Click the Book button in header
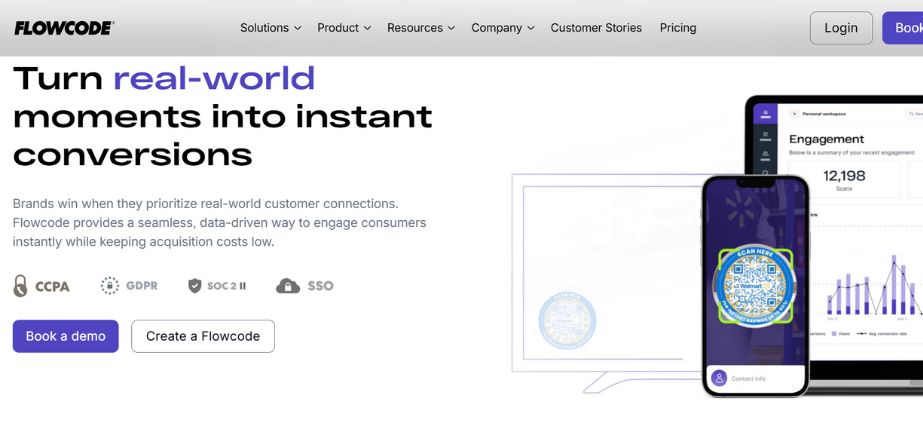The width and height of the screenshot is (923, 435). 903,28
